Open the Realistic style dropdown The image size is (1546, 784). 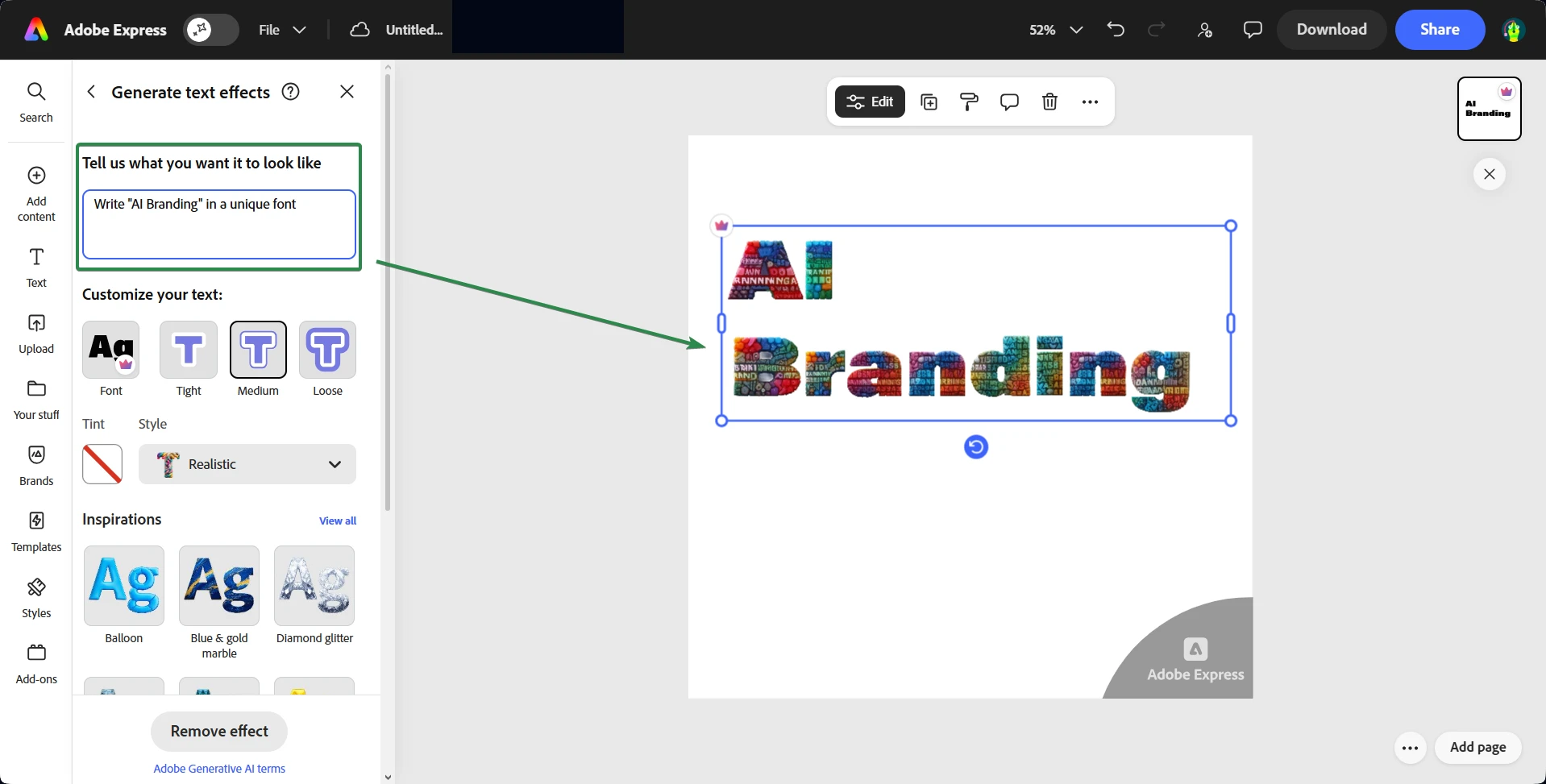click(247, 464)
